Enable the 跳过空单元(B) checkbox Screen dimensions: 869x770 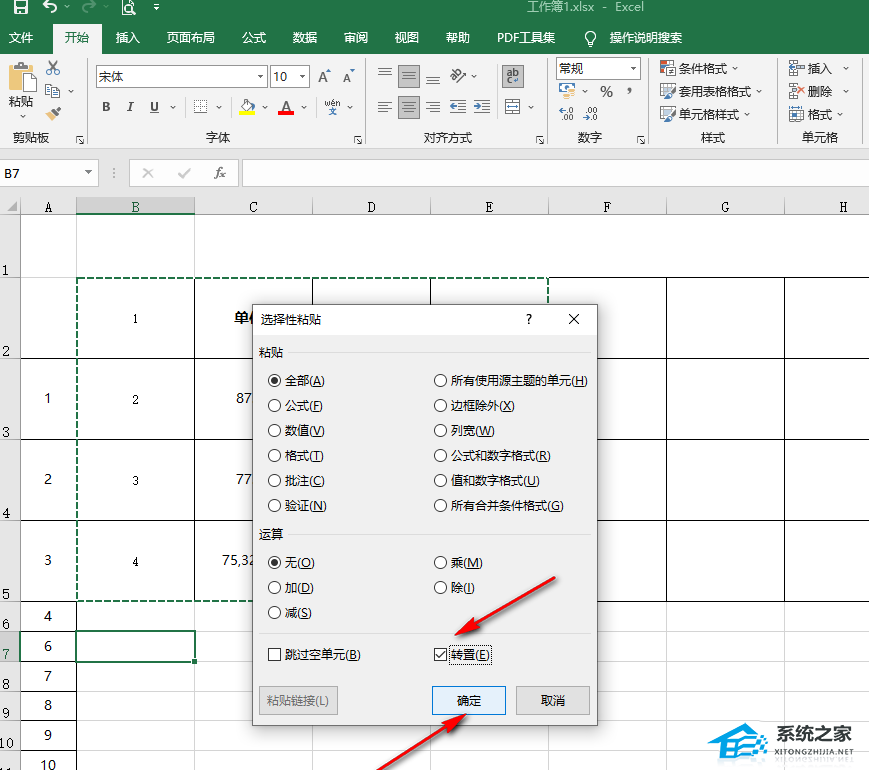(x=275, y=655)
